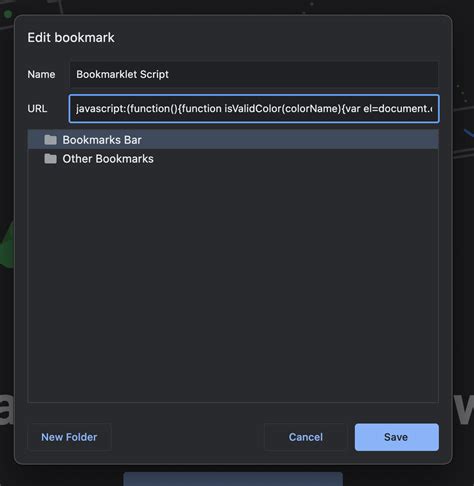Place cursor at "javascript:" in URL

point(100,109)
